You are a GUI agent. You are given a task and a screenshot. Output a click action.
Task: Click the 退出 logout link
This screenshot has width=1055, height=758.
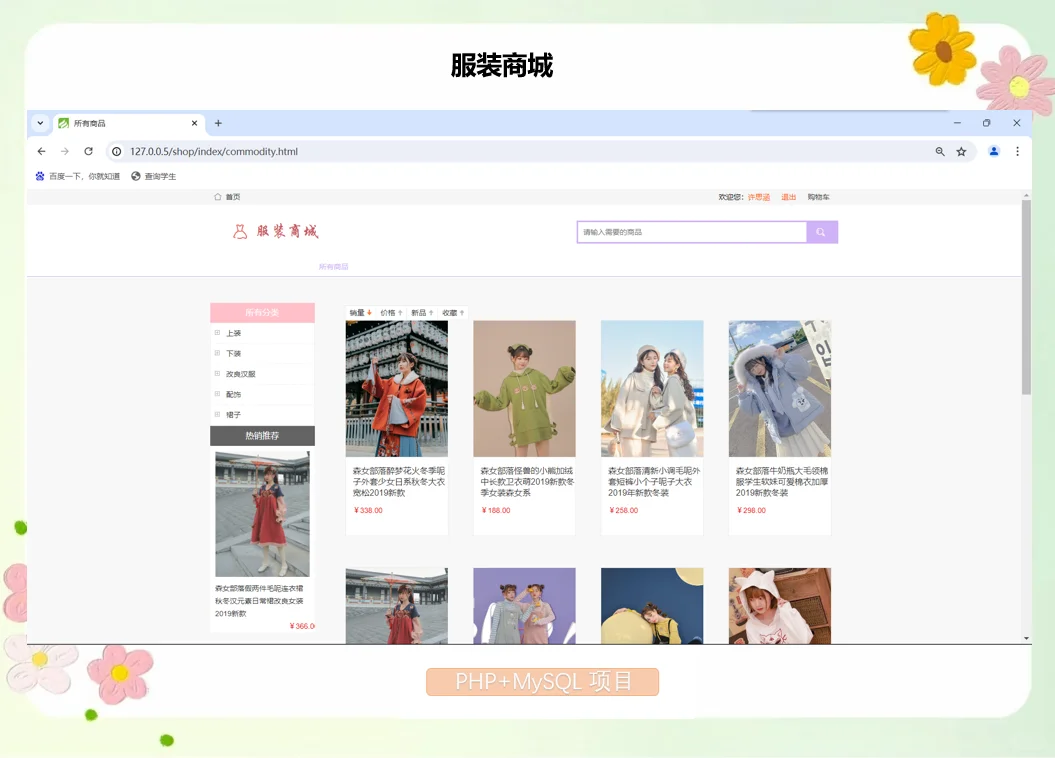788,196
